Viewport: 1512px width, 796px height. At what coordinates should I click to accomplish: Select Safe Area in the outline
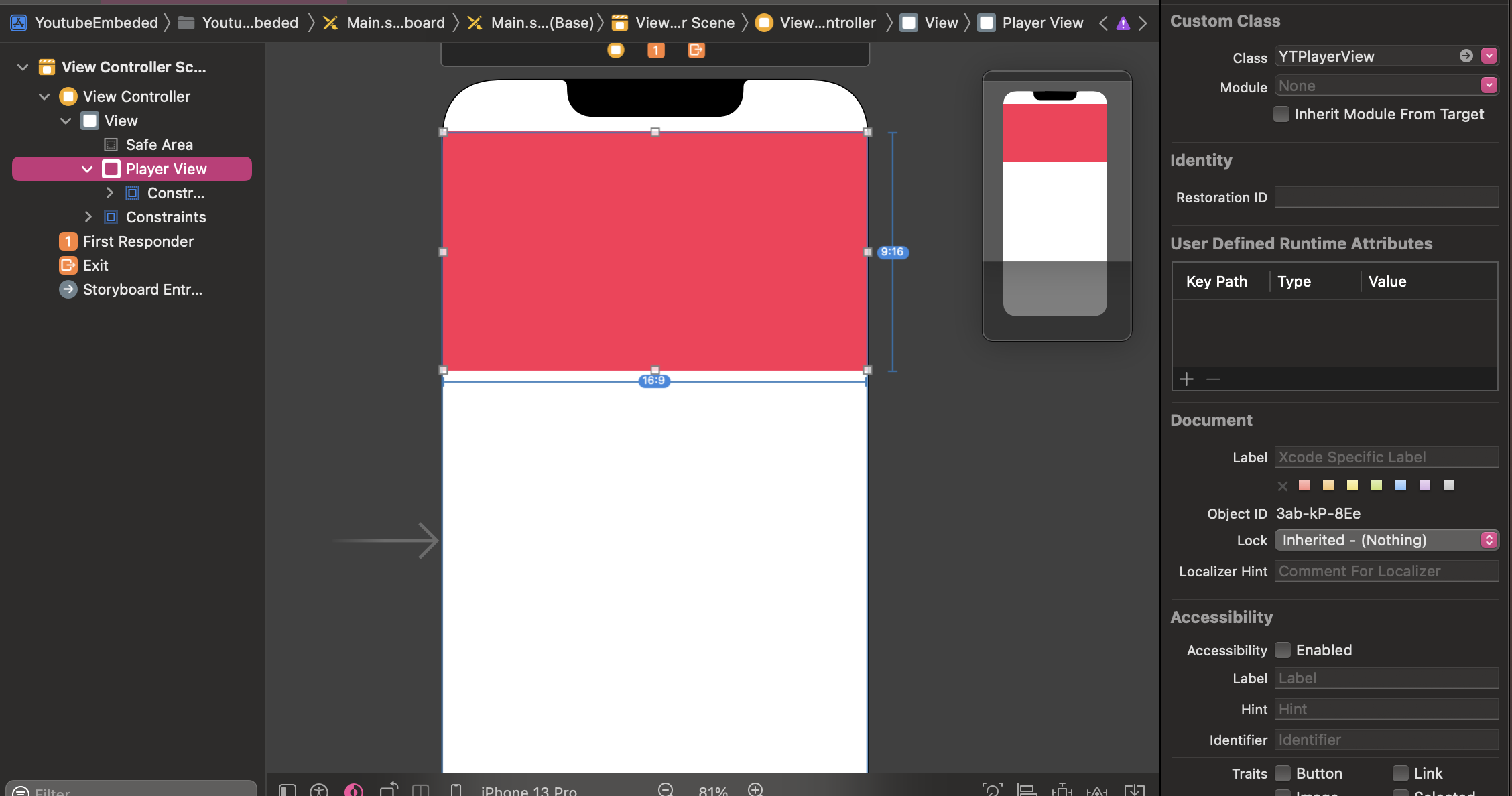click(159, 145)
